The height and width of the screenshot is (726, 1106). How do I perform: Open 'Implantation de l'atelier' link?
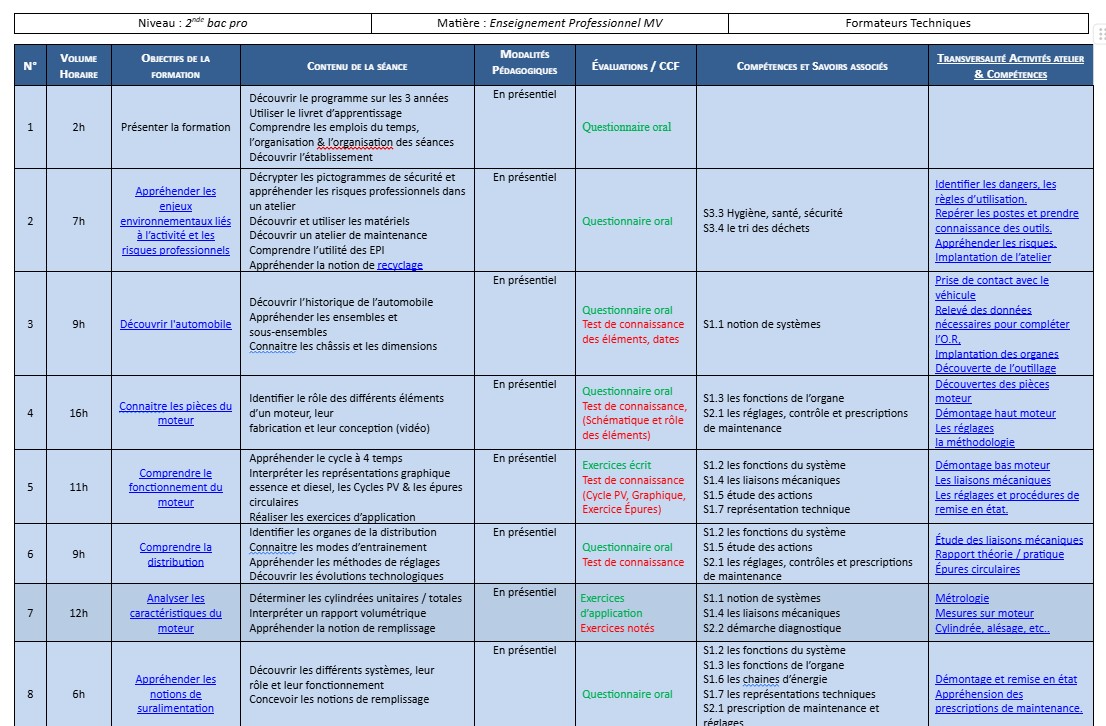click(x=992, y=257)
